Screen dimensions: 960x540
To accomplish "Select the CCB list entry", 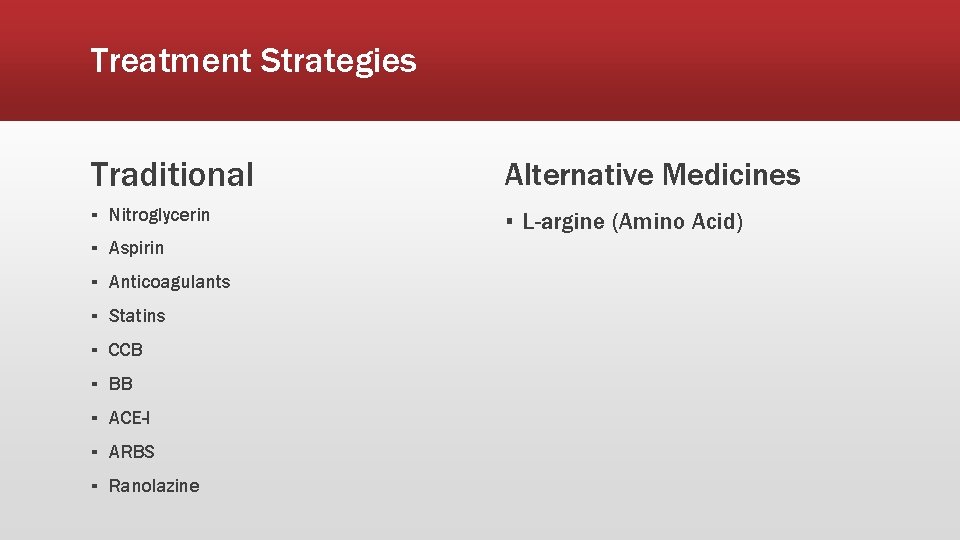I will pyautogui.click(x=126, y=350).
